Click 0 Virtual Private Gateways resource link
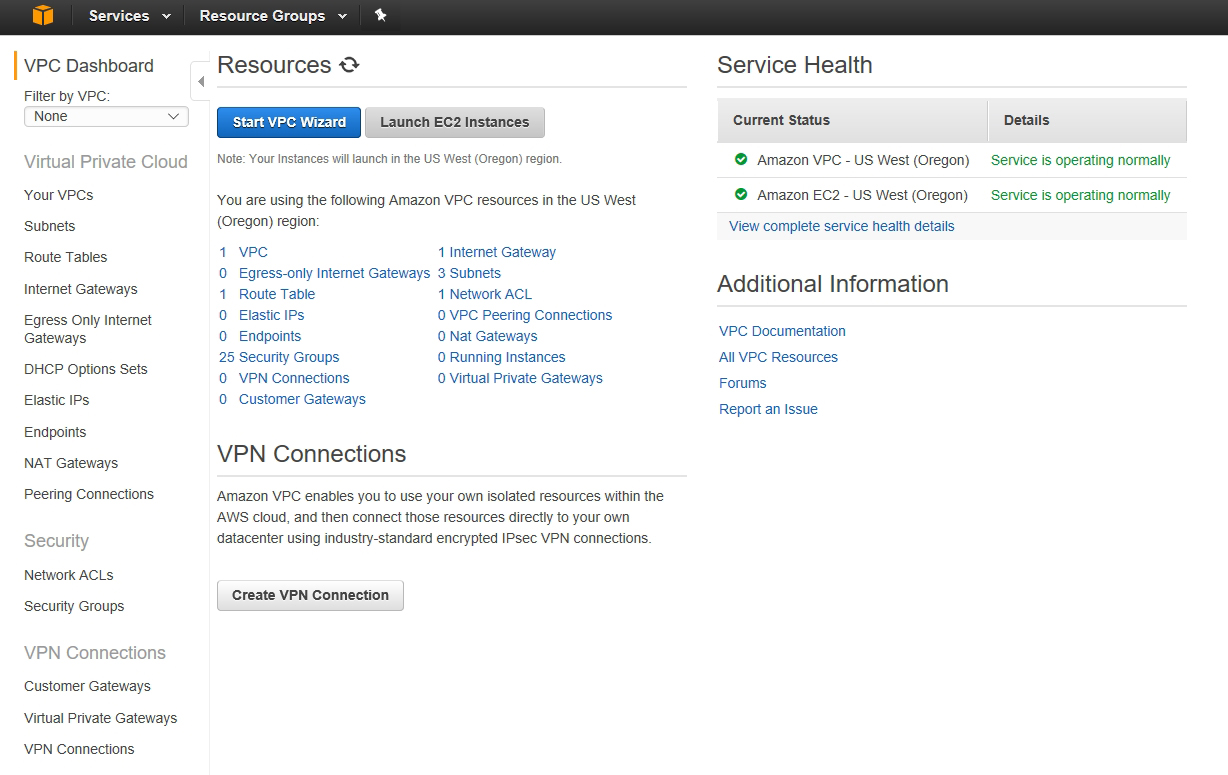1228x775 pixels. coord(520,378)
